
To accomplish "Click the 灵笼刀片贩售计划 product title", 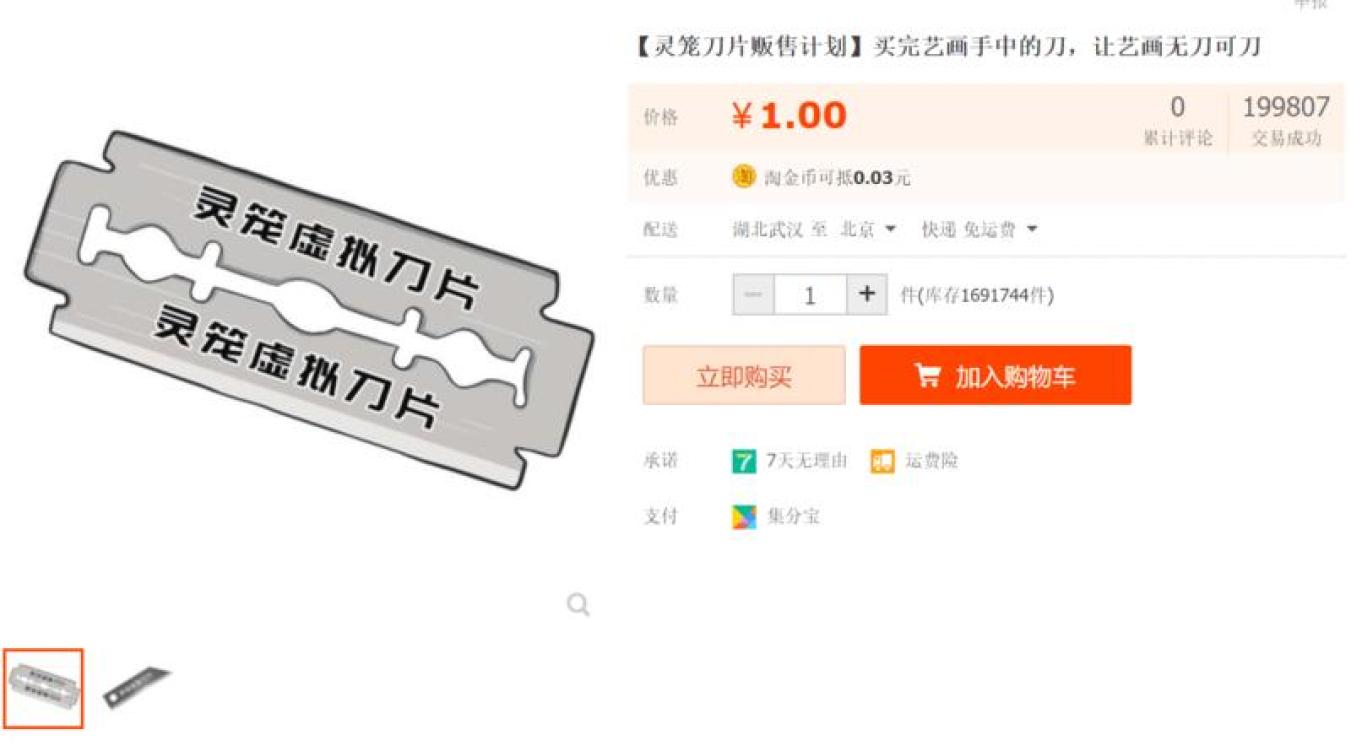I will click(748, 47).
